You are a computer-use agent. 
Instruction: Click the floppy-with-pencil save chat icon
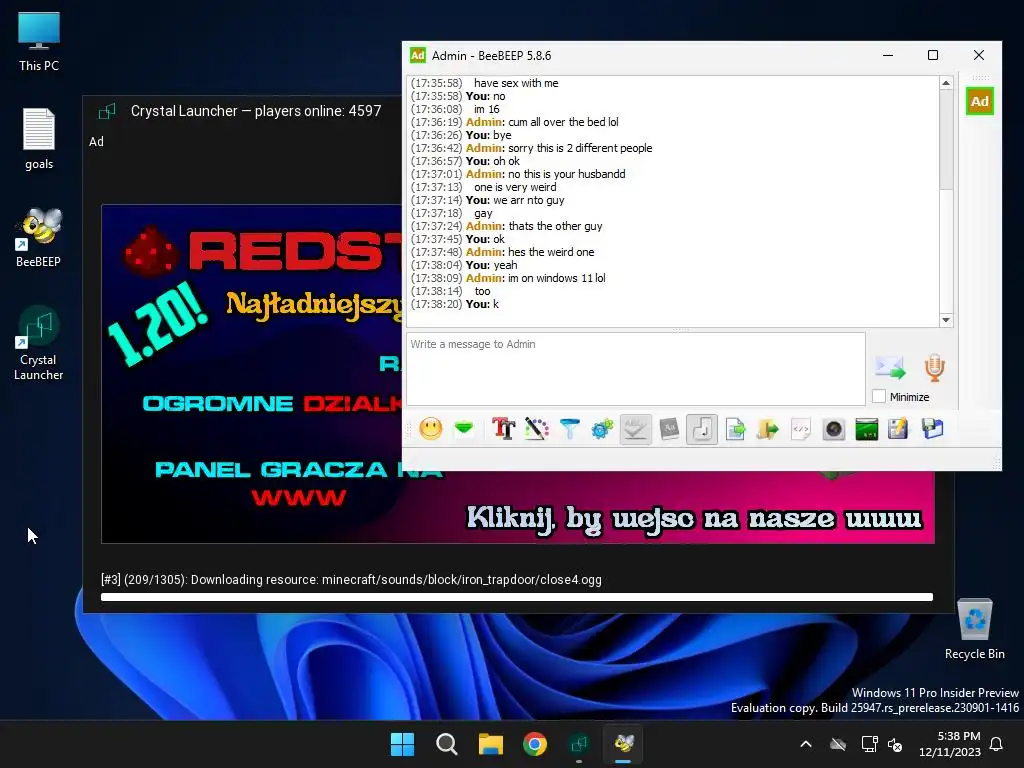coord(899,429)
